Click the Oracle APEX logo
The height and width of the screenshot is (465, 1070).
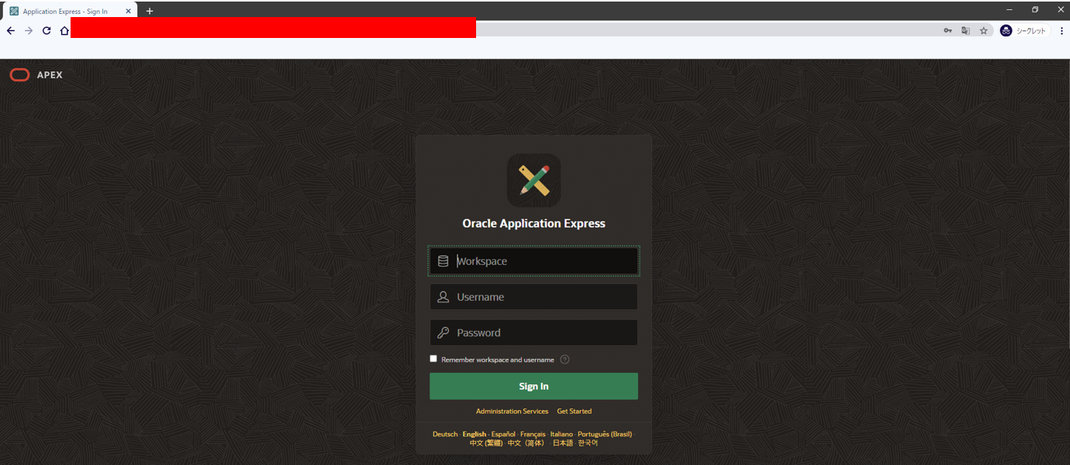(x=36, y=75)
